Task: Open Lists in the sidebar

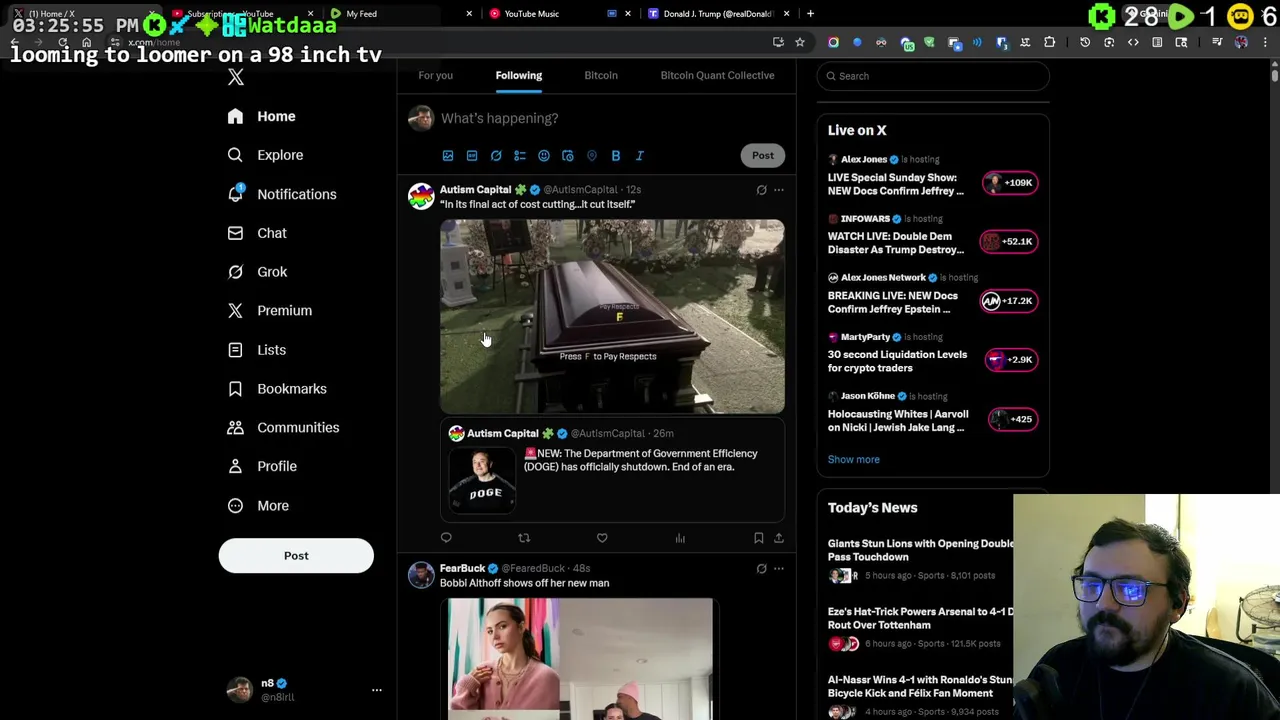Action: (x=257, y=350)
